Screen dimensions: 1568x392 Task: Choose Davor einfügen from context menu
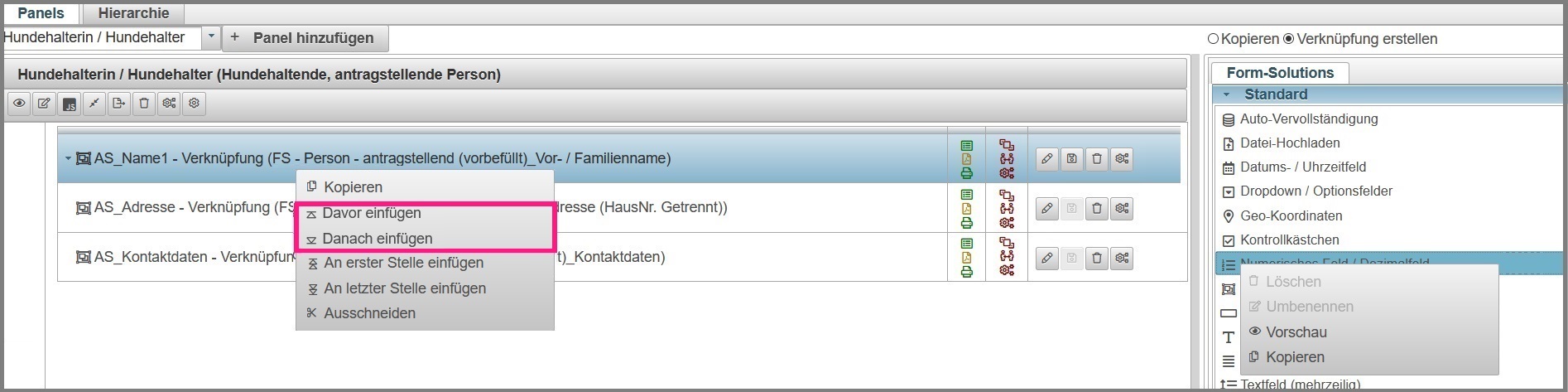point(372,213)
